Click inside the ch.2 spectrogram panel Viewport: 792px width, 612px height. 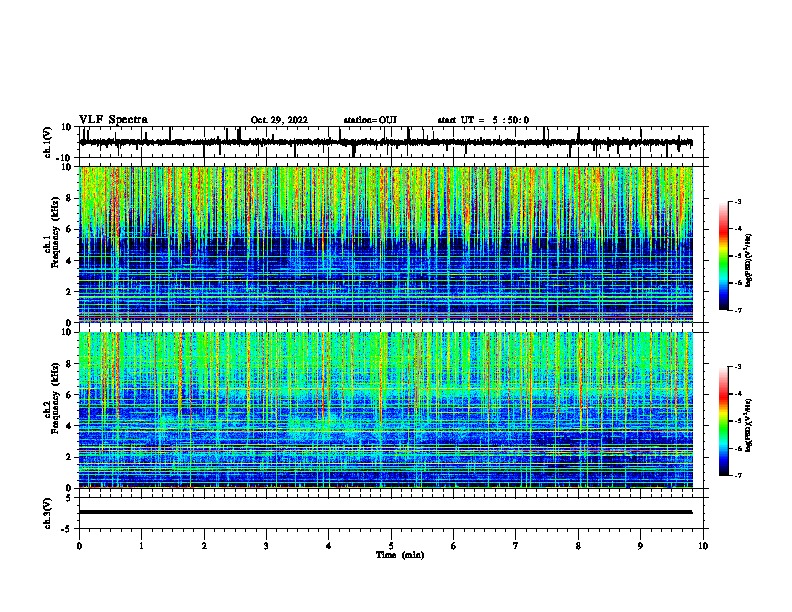(386, 410)
